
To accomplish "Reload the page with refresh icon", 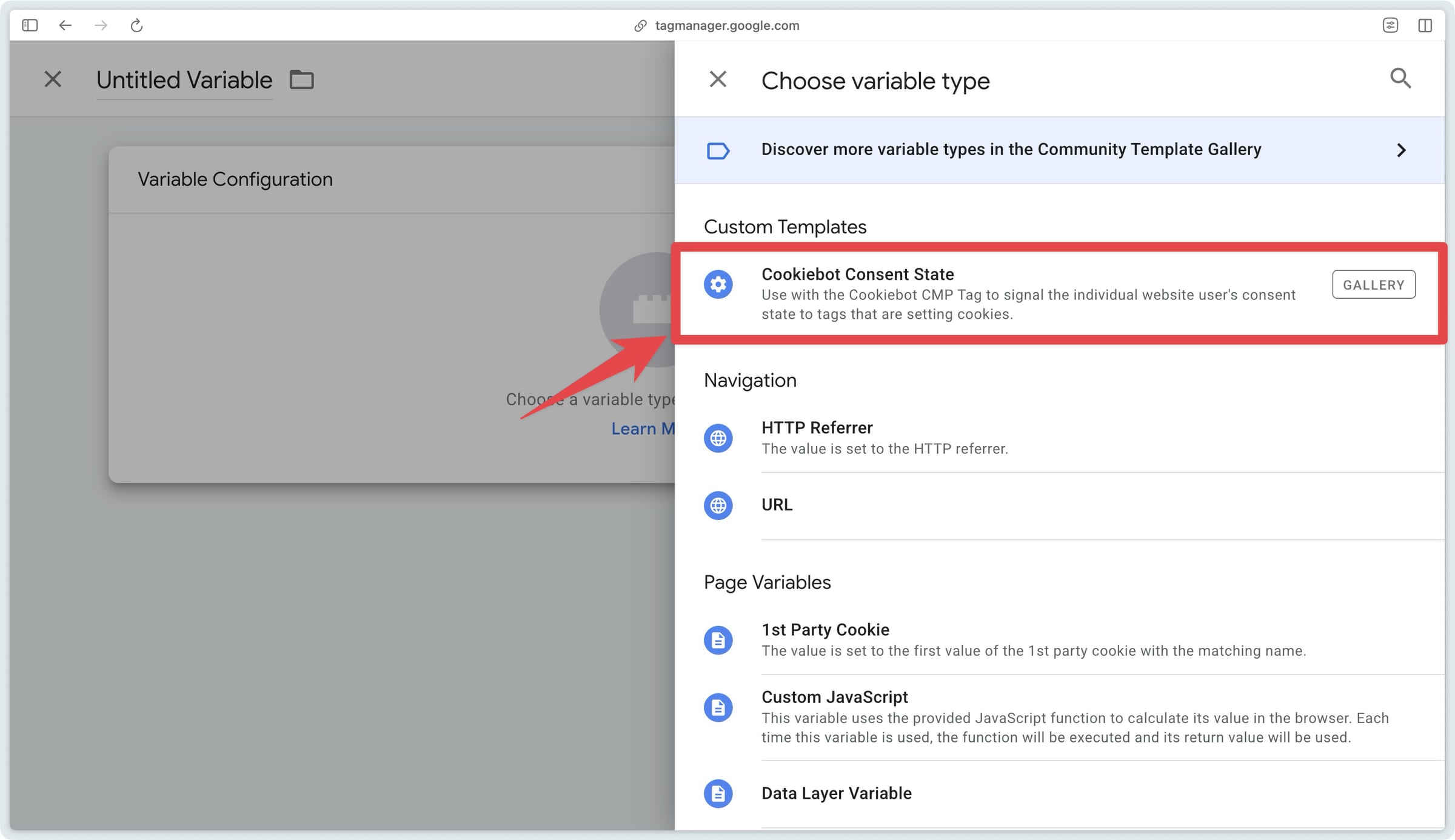I will click(x=136, y=25).
